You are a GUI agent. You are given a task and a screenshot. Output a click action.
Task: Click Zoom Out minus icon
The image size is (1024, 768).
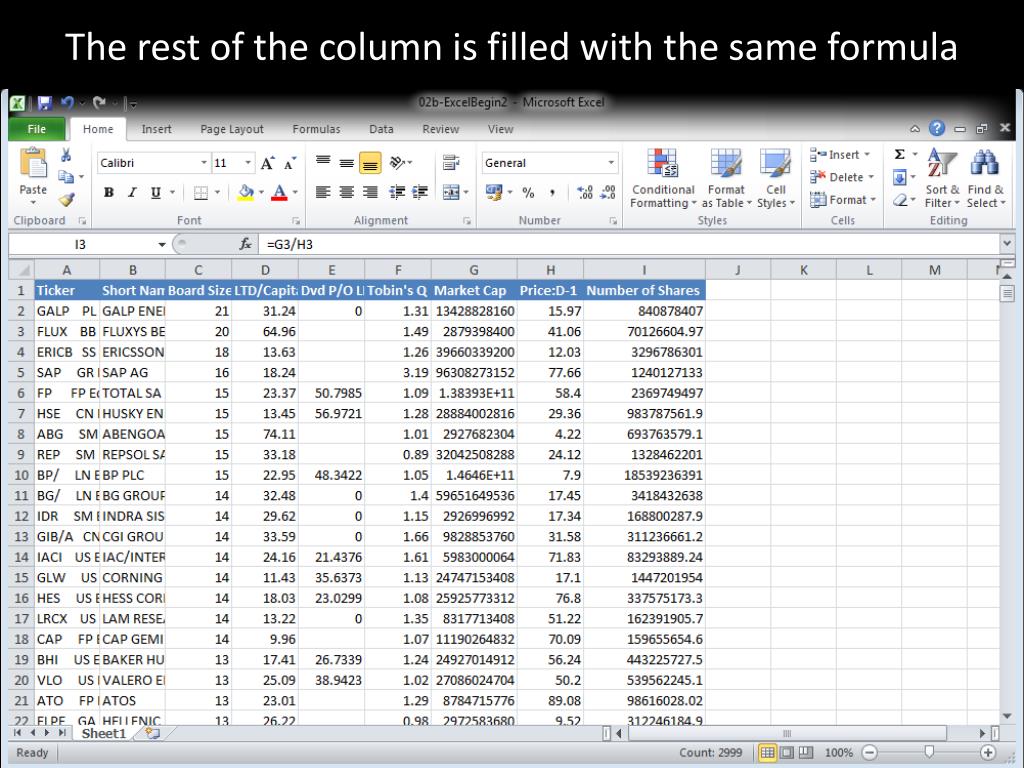[x=870, y=752]
